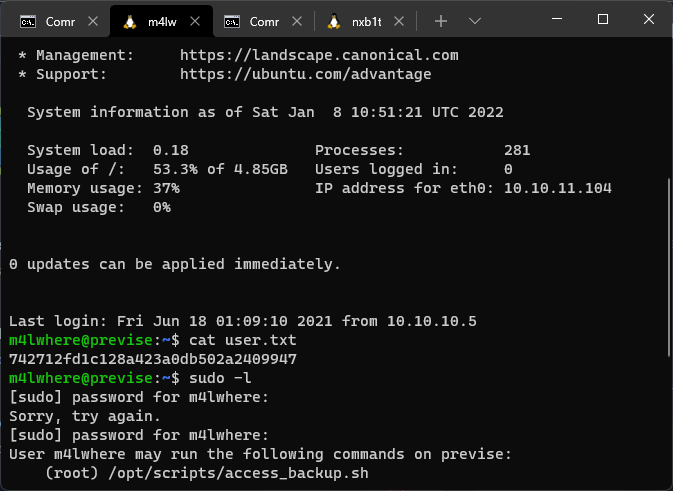The image size is (673, 491).
Task: Select the Comr tab right of m4lw
Action: [x=264, y=20]
